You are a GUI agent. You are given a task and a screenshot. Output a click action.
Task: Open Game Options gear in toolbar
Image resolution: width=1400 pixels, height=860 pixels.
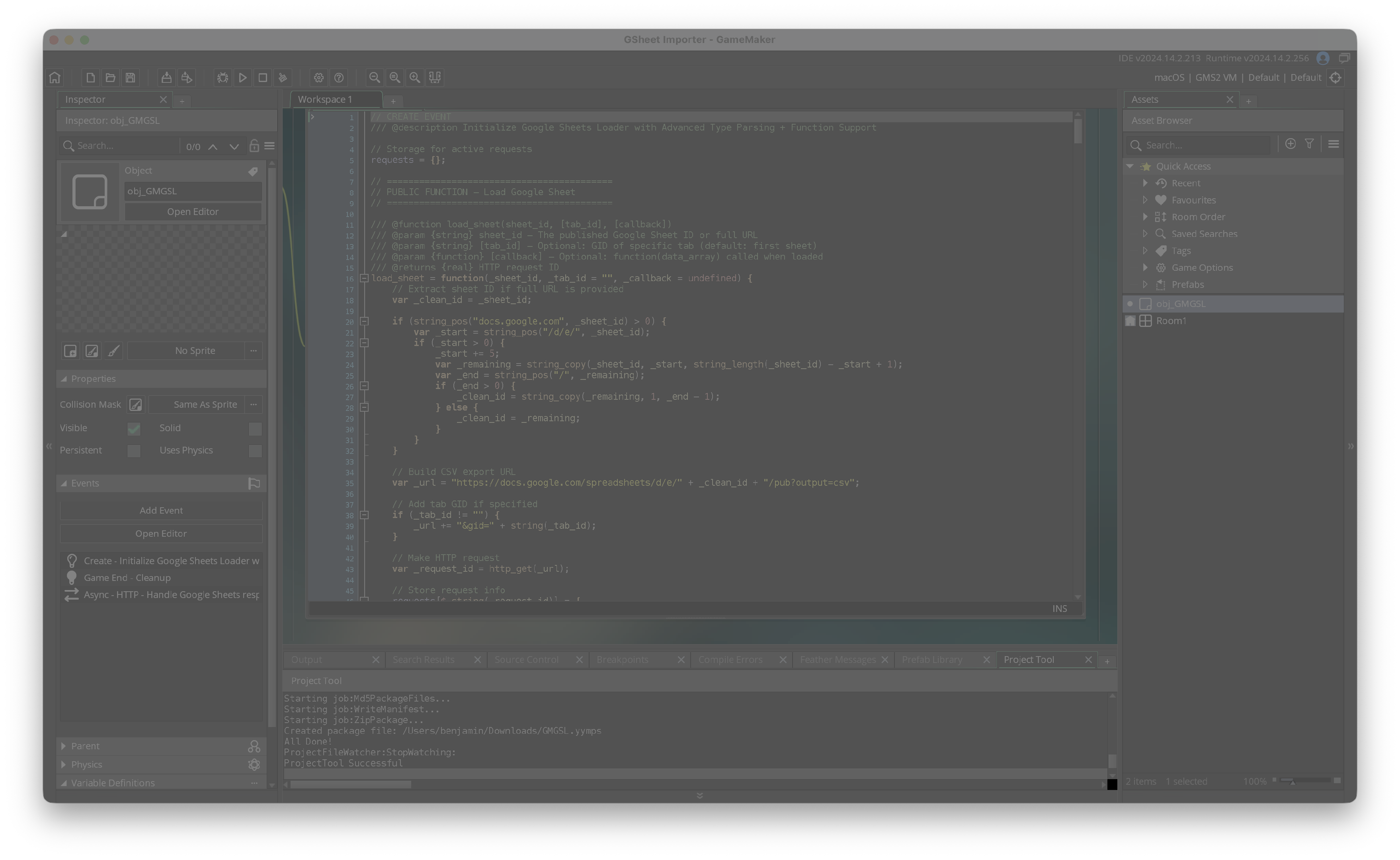coord(318,77)
